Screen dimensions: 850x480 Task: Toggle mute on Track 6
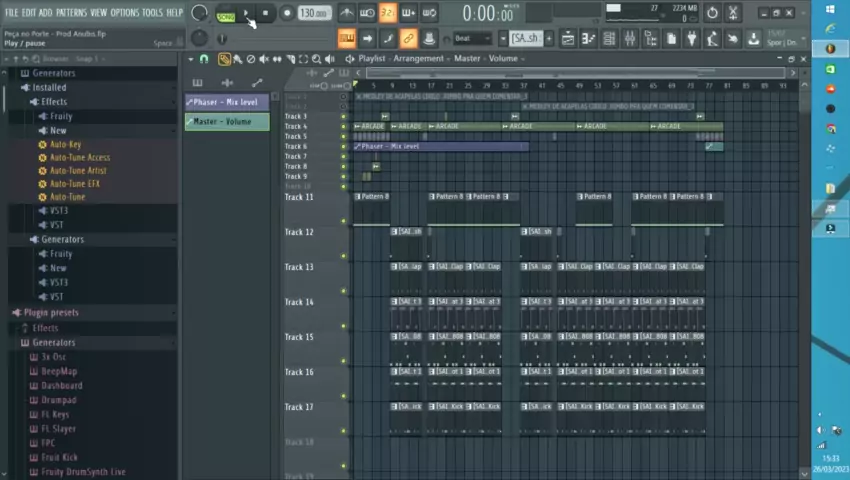pyautogui.click(x=344, y=147)
